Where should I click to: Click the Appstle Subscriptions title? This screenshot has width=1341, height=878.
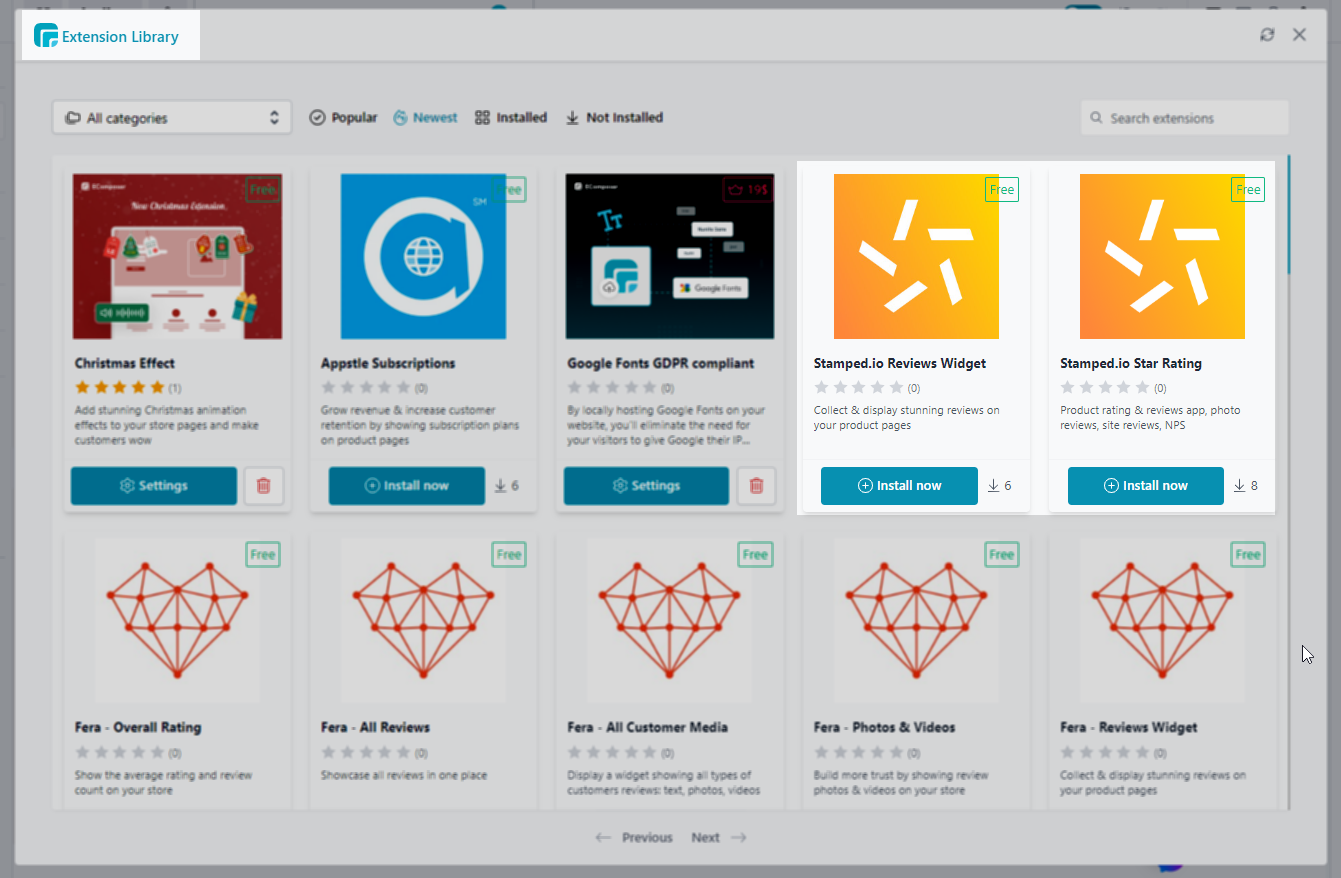point(388,363)
